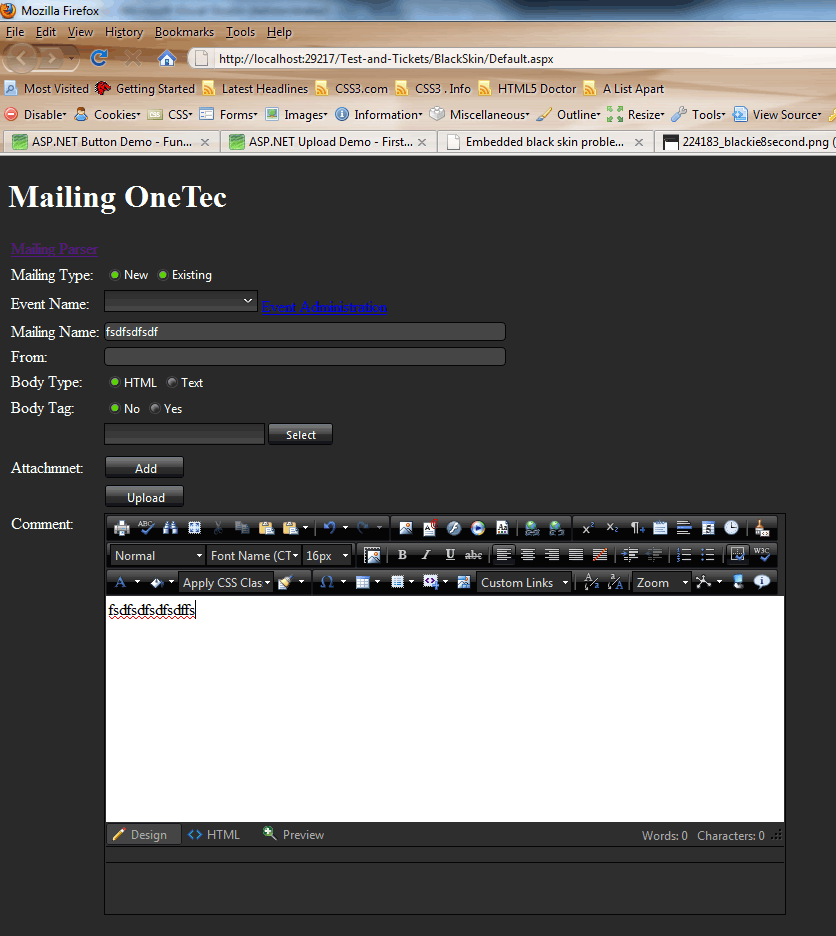The image size is (836, 936).
Task: Justify text alignment
Action: pyautogui.click(x=576, y=555)
